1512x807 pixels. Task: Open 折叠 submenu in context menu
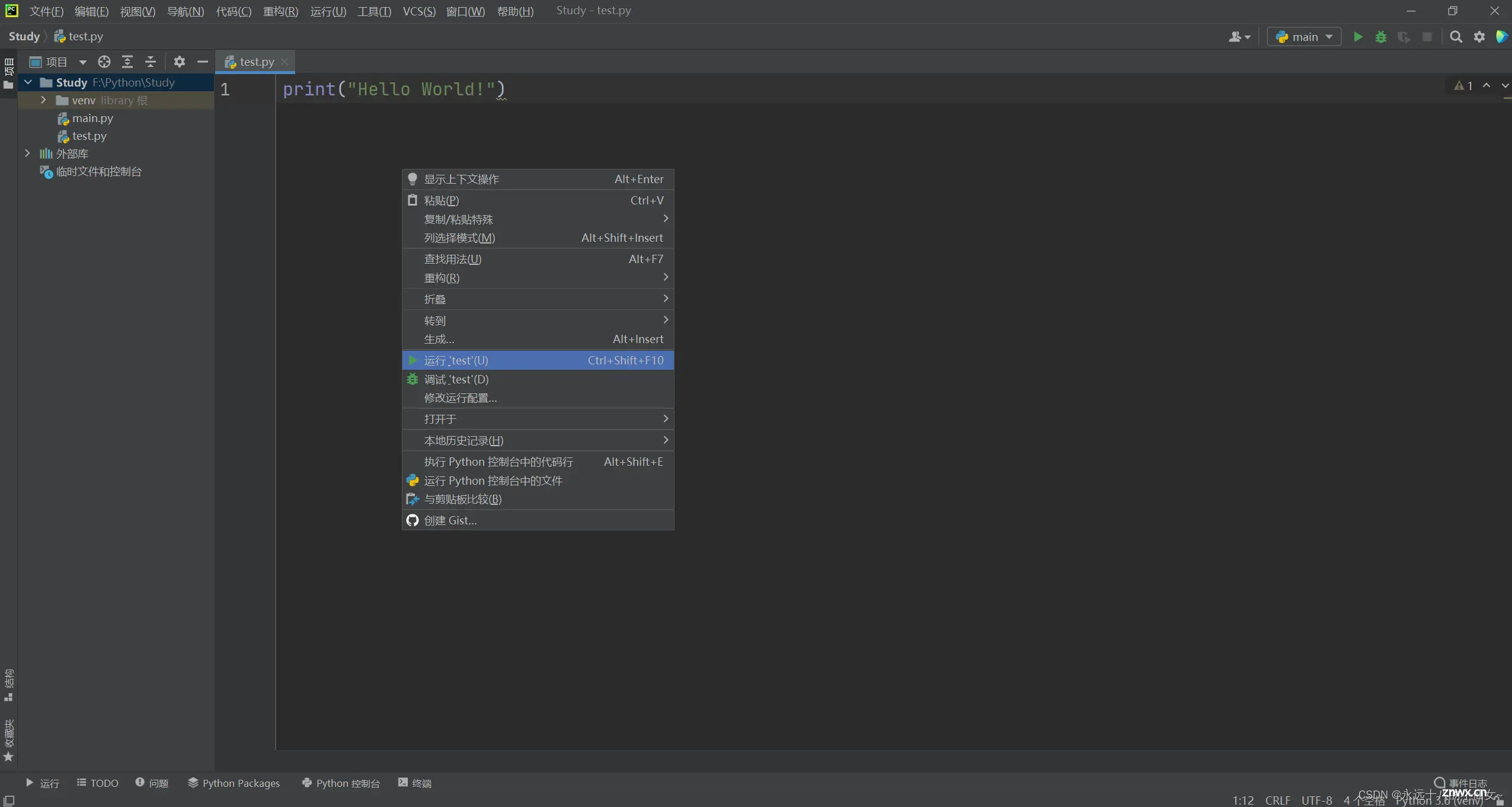pos(538,299)
